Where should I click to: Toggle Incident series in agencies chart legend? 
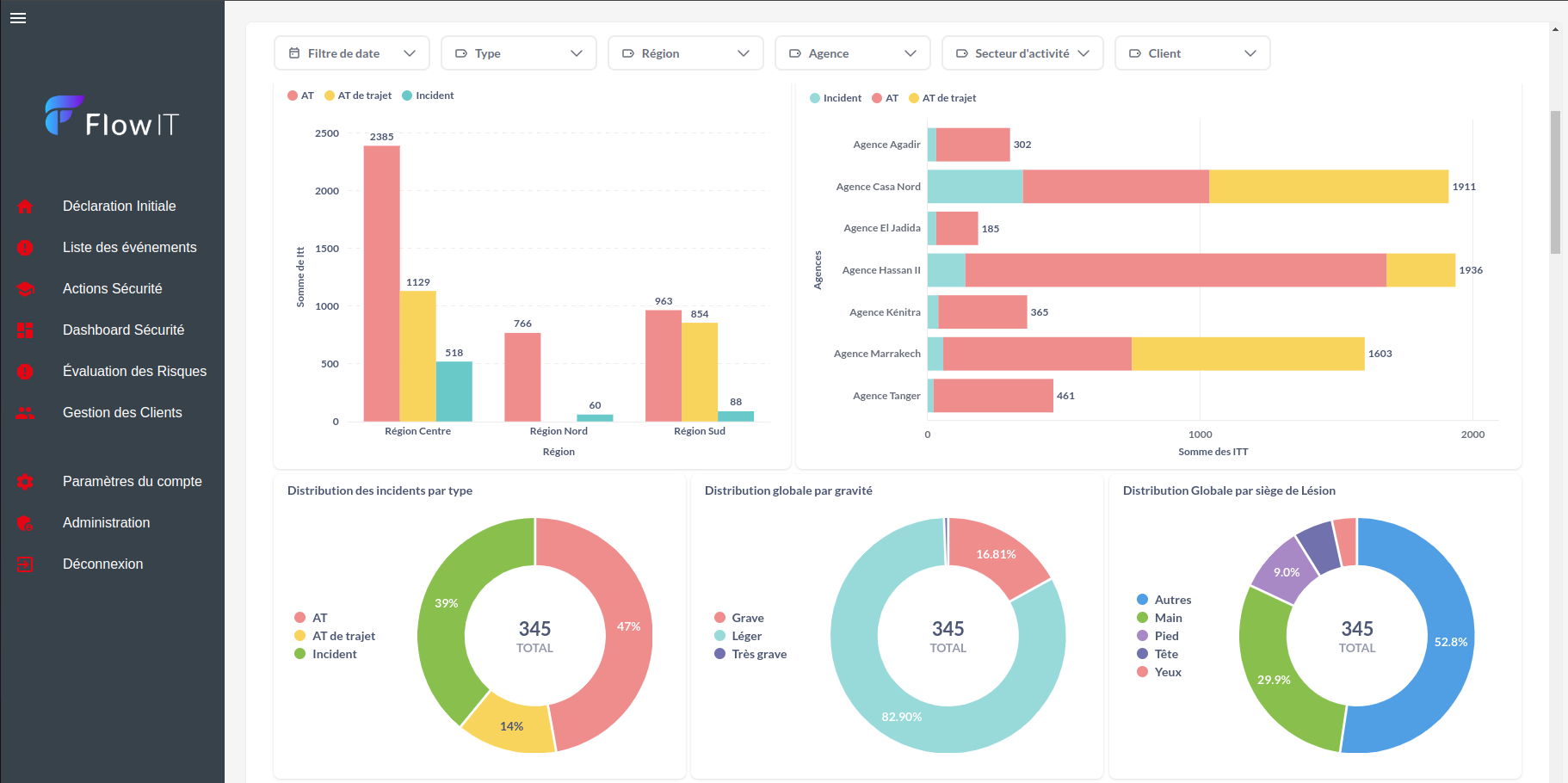point(835,98)
